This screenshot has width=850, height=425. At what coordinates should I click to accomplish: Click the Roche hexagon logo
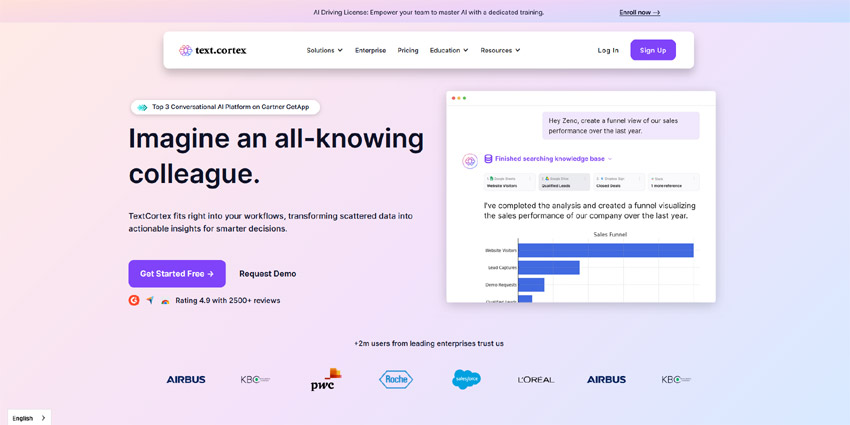(396, 379)
